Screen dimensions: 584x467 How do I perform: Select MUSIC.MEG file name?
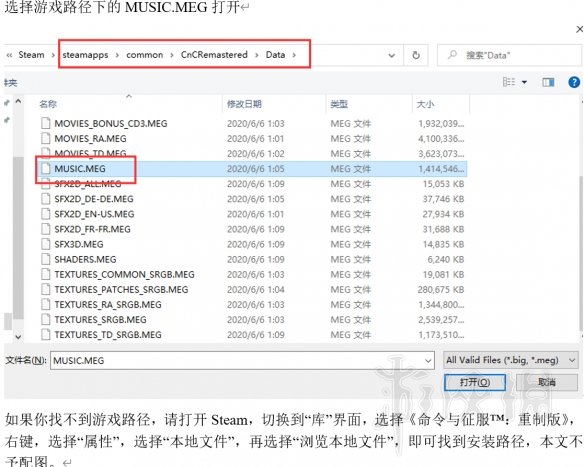click(80, 169)
